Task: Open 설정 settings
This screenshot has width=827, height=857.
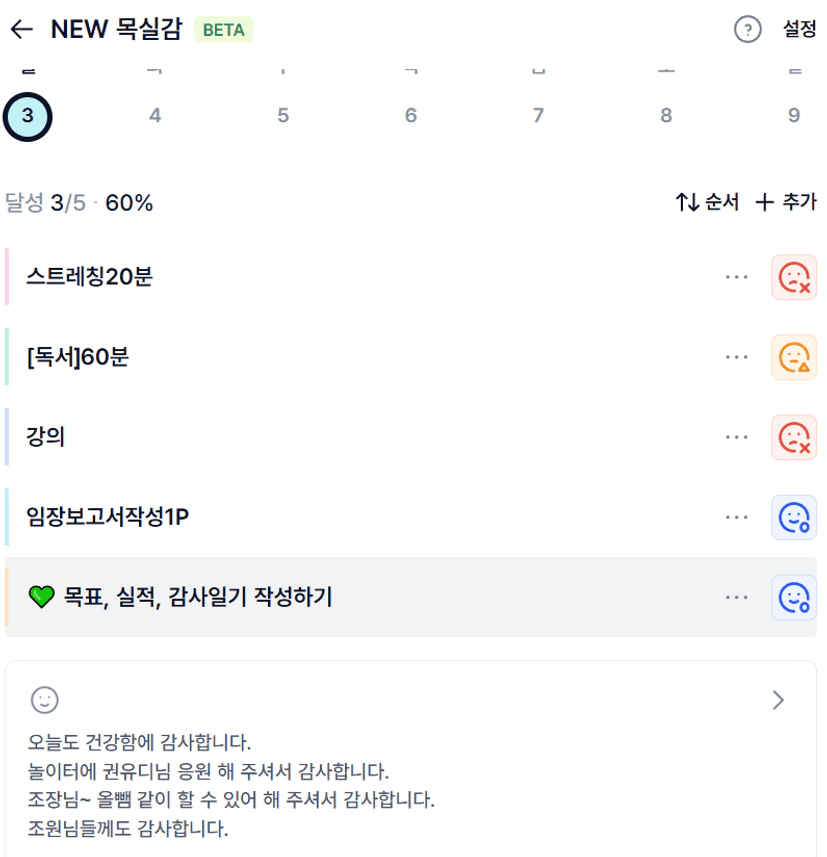Action: pyautogui.click(x=799, y=30)
